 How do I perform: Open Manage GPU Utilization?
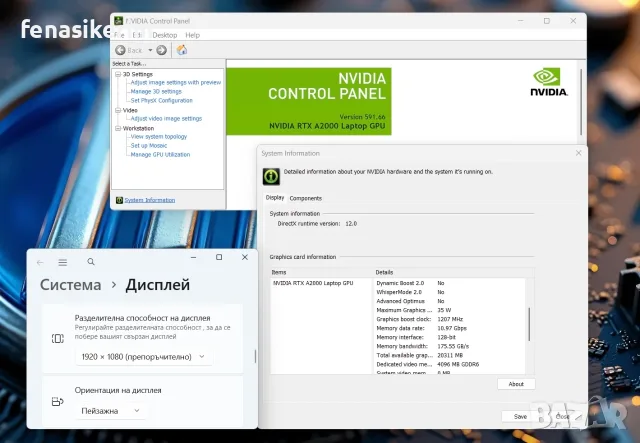pos(160,154)
